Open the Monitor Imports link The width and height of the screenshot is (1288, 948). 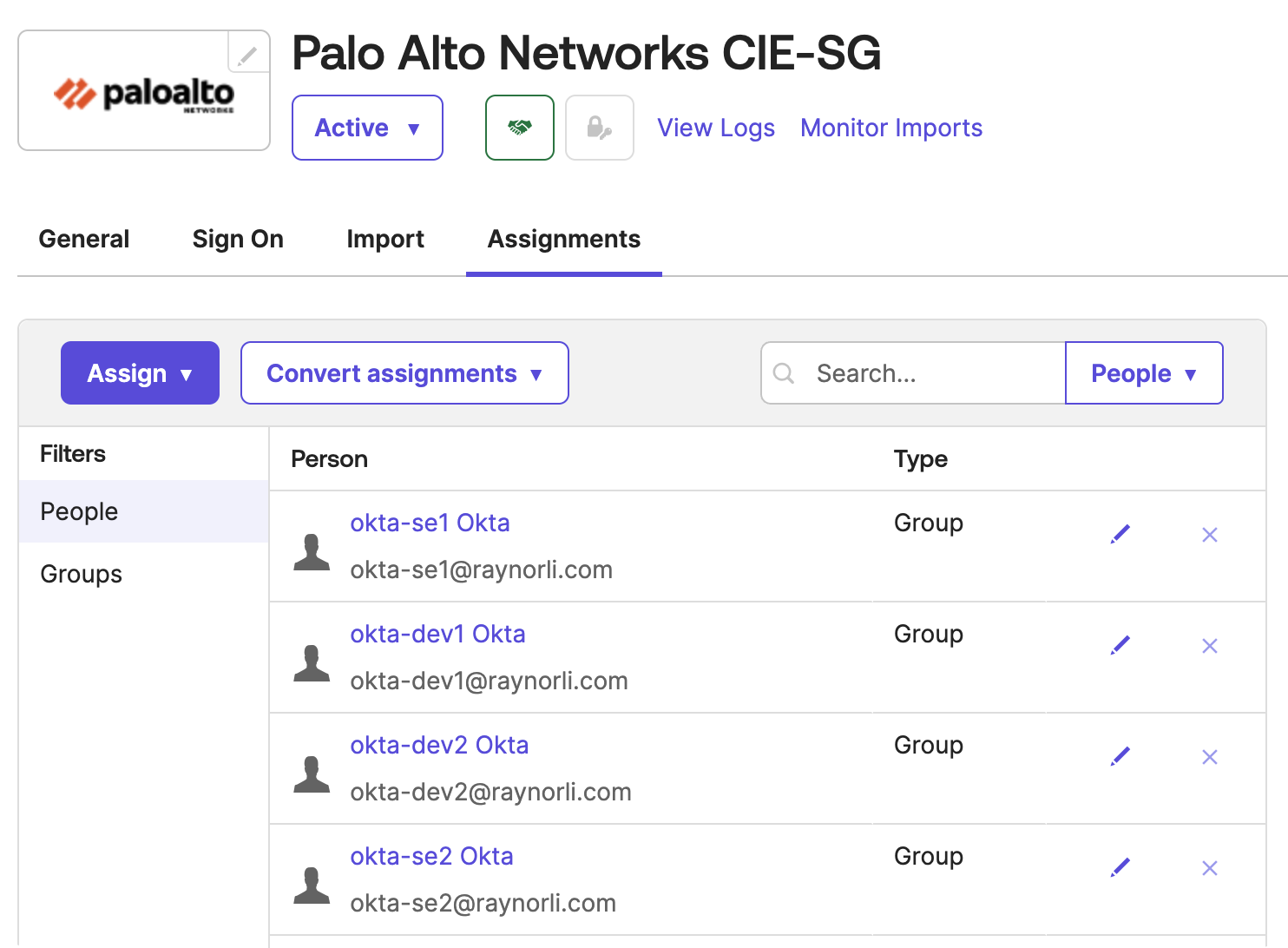pyautogui.click(x=891, y=128)
